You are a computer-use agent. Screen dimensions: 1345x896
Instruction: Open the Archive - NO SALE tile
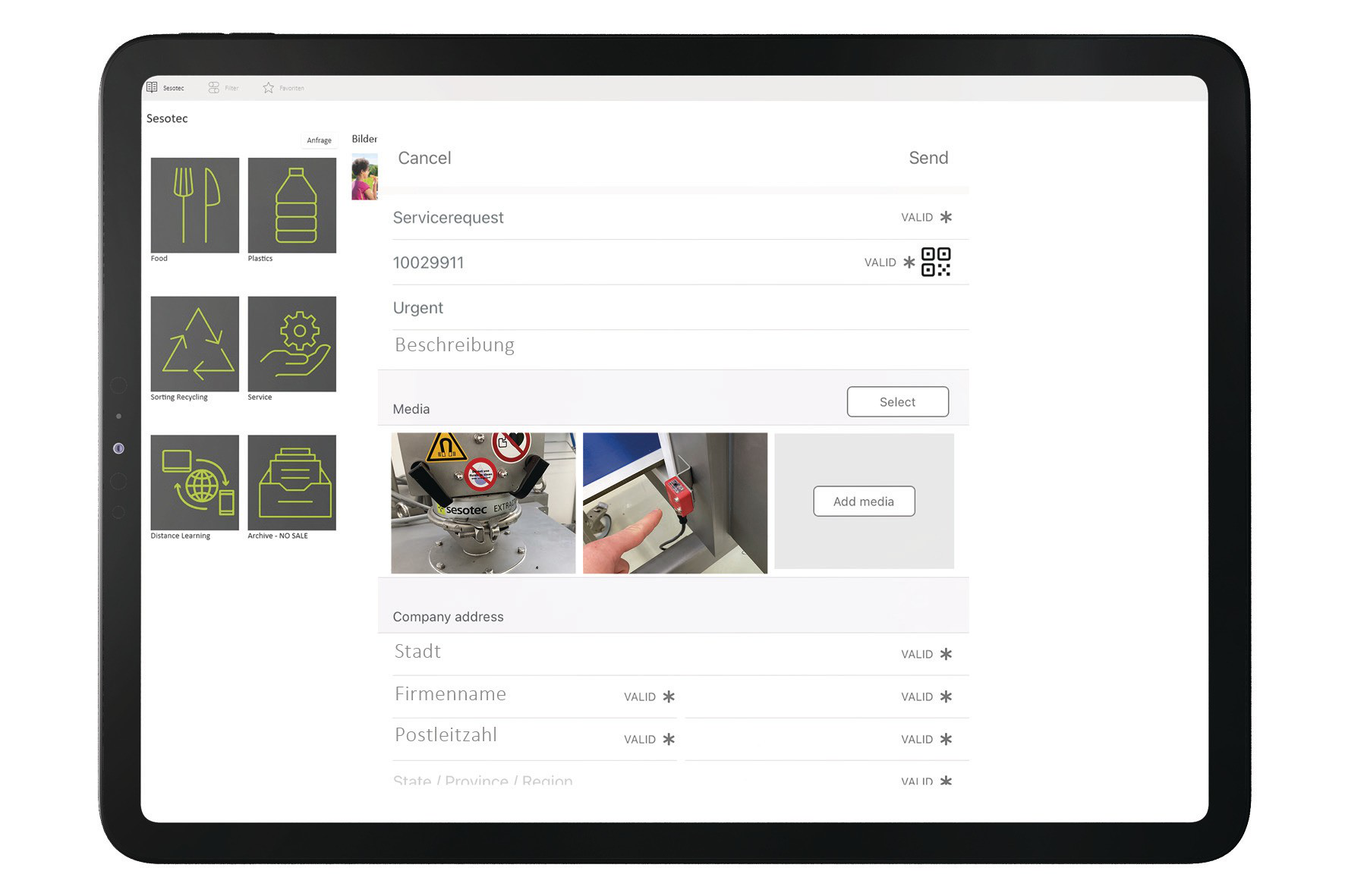pyautogui.click(x=292, y=483)
